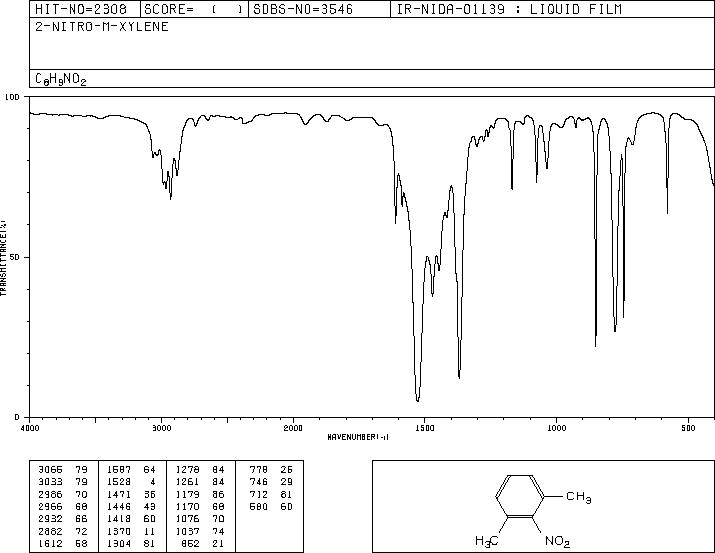The width and height of the screenshot is (715, 553).
Task: Click the 712 peak table entry
Action: 259,494
